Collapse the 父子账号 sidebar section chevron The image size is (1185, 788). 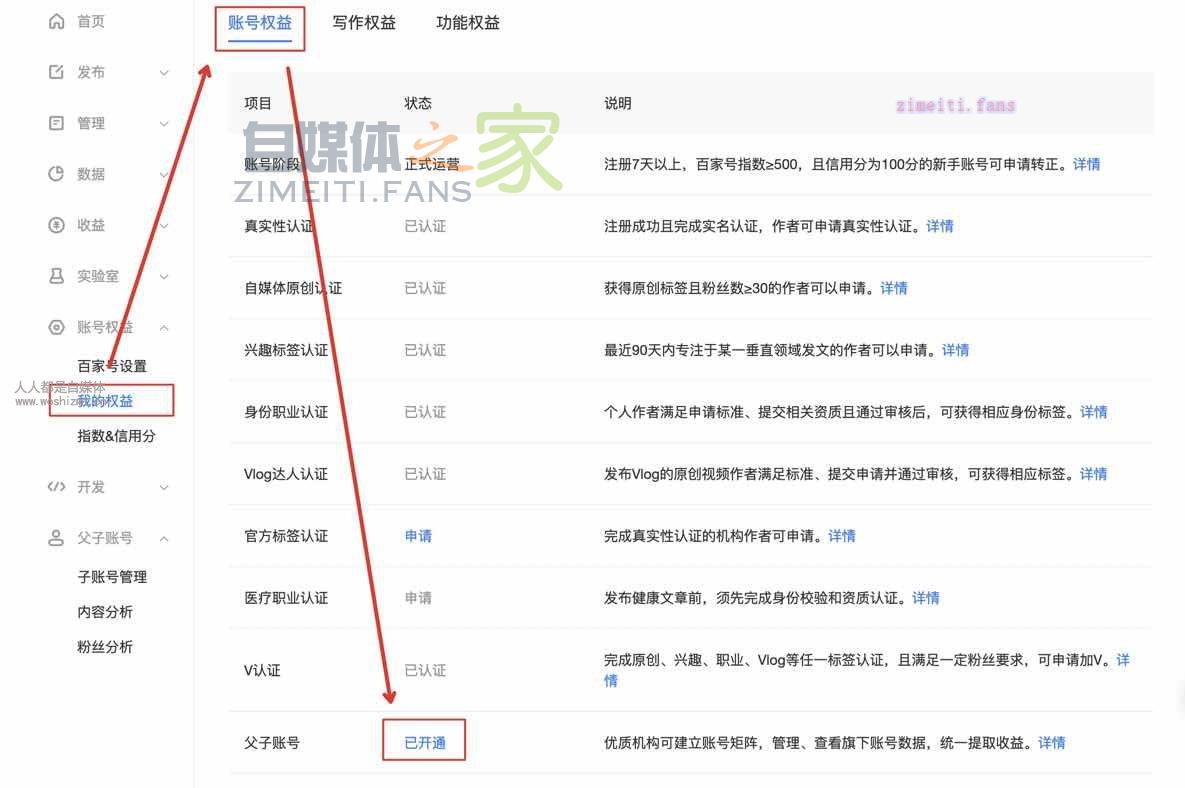point(164,538)
